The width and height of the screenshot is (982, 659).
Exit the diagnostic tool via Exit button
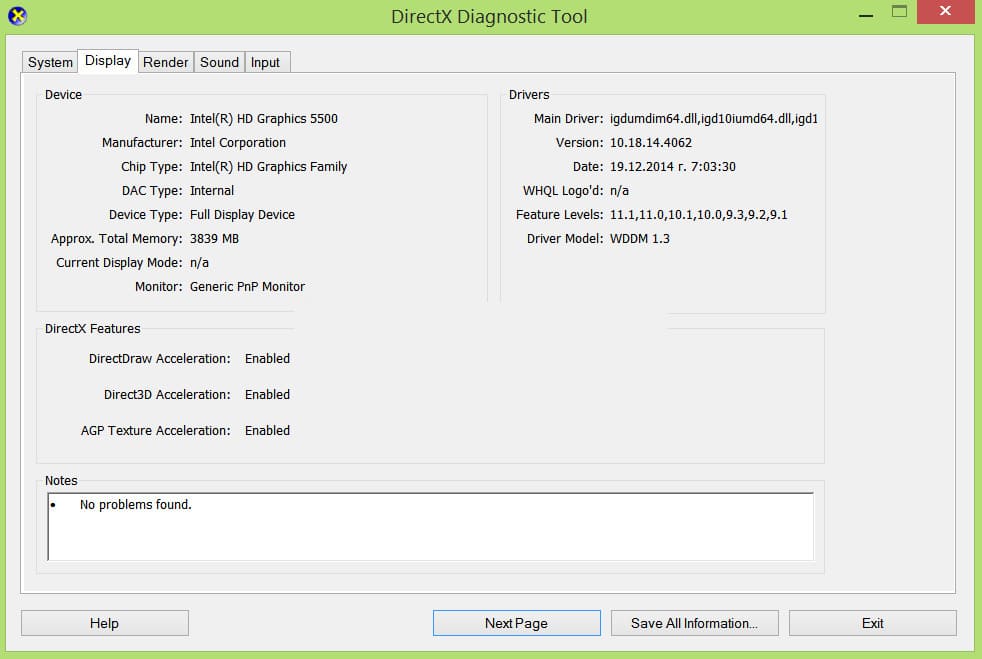872,623
